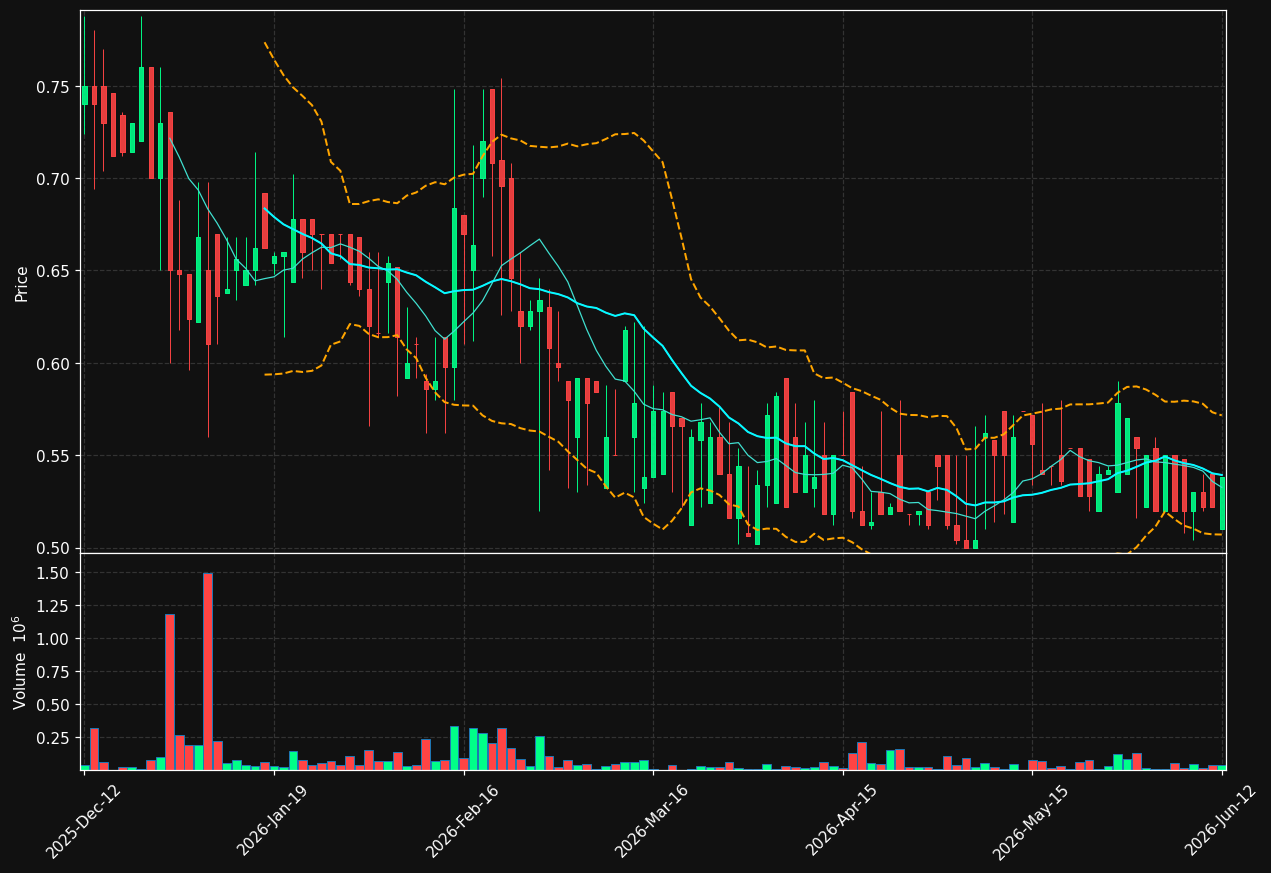Click the second-tallest red volume bar near 1.18
Image resolution: width=1271 pixels, height=873 pixels.
[170, 692]
